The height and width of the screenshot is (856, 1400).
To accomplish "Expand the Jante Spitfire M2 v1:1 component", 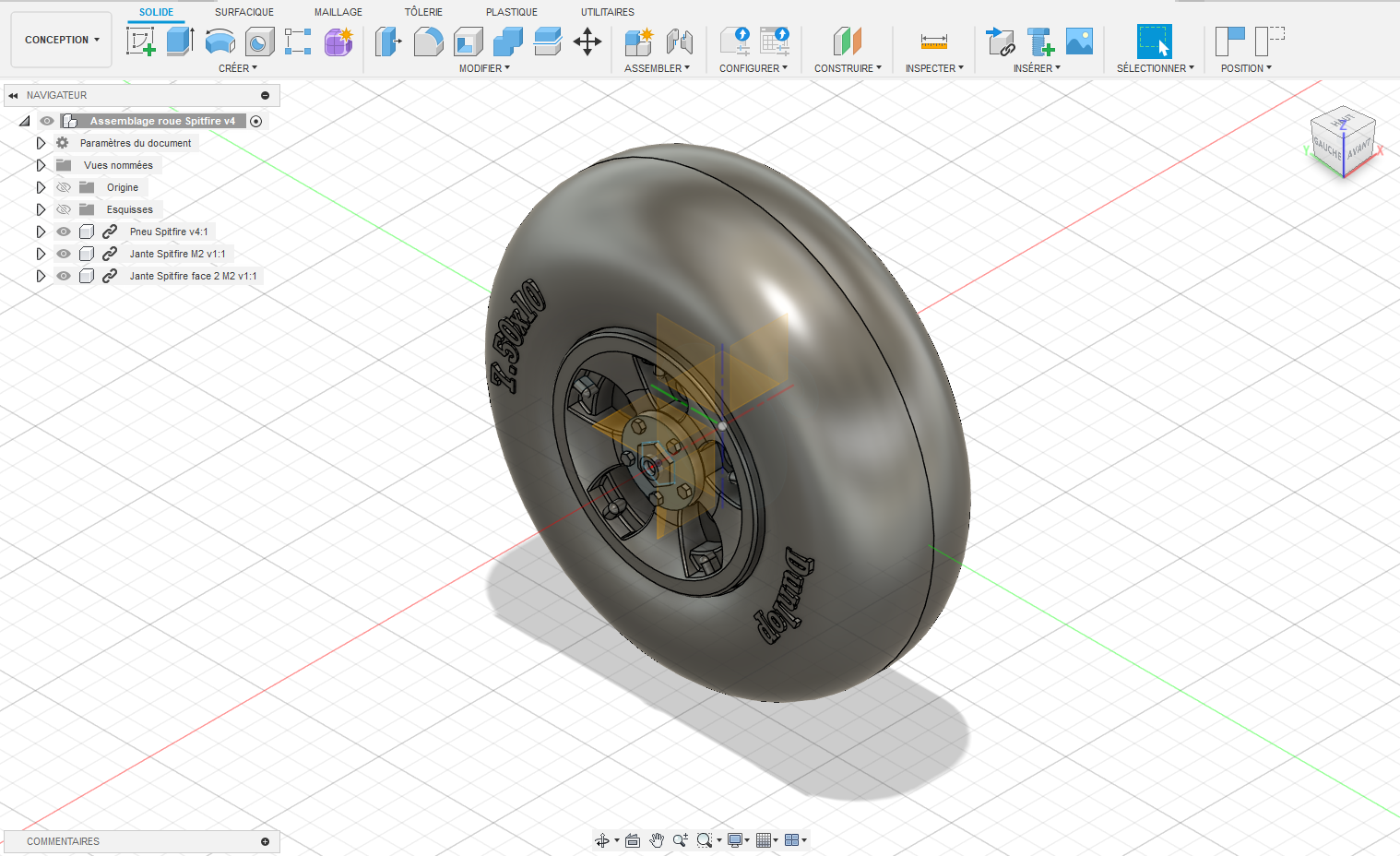I will pyautogui.click(x=41, y=254).
